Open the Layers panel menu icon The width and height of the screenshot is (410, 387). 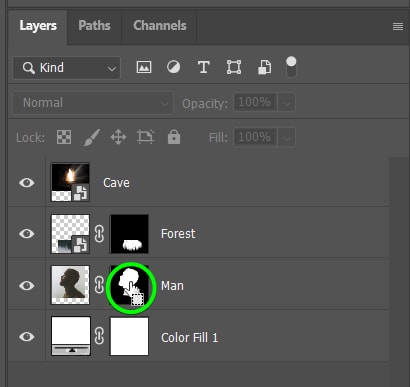[x=398, y=26]
